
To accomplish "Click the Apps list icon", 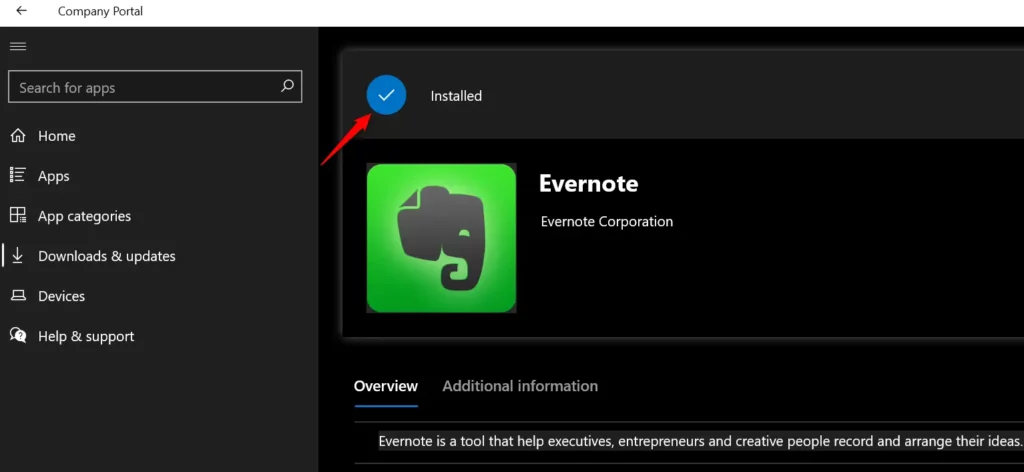I will [x=18, y=176].
